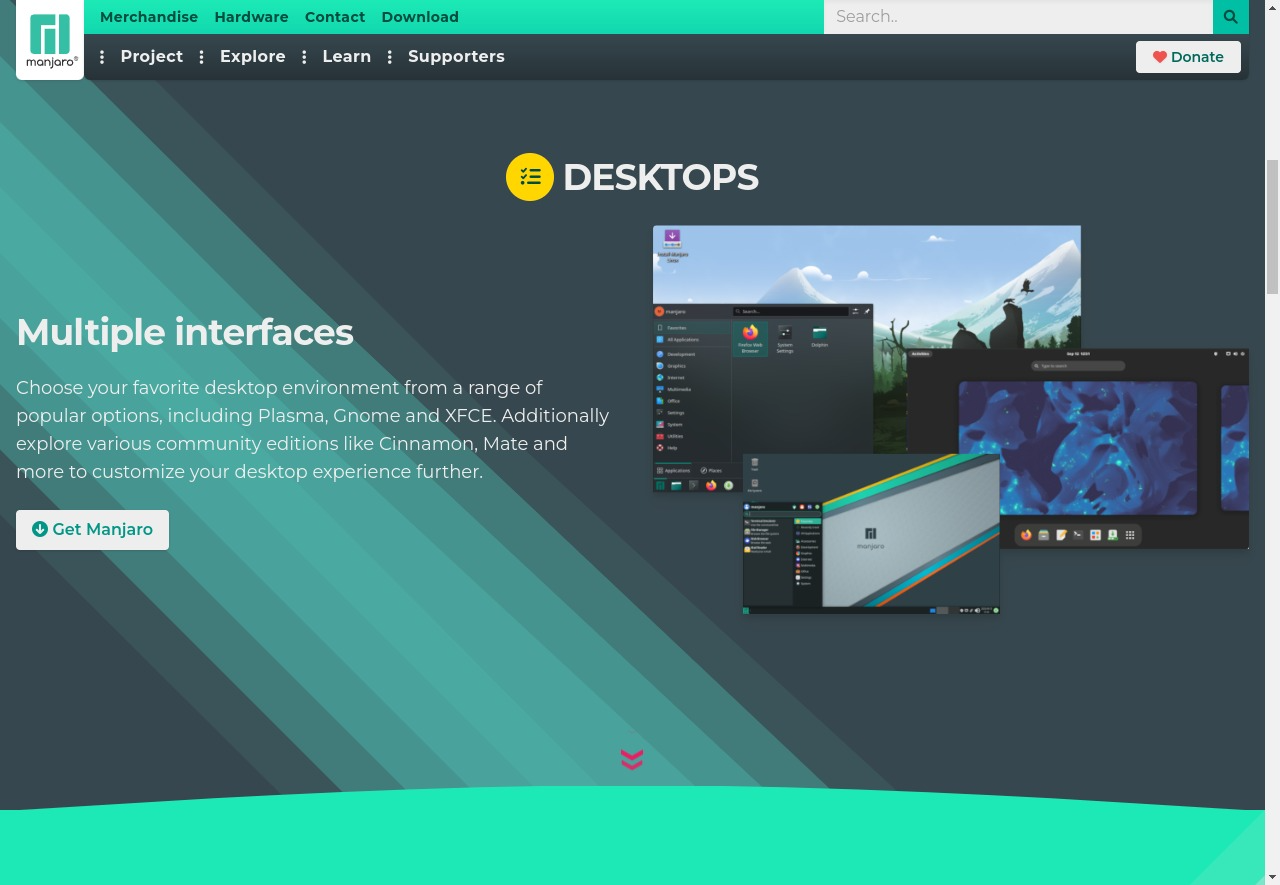Click the Get Manjaro button
This screenshot has width=1280, height=885.
coord(92,529)
